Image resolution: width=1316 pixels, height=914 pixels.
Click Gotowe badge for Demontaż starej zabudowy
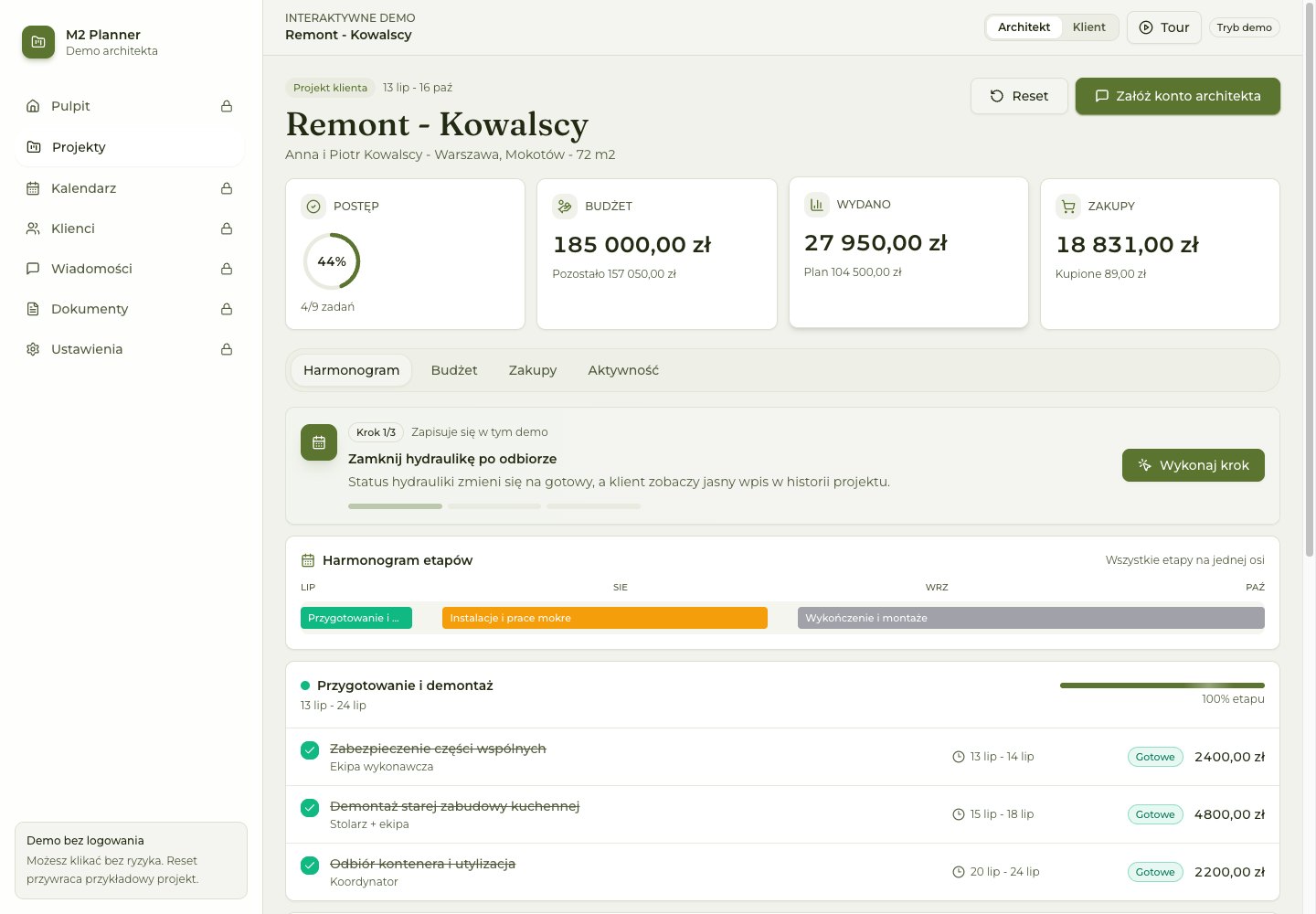pos(1155,814)
